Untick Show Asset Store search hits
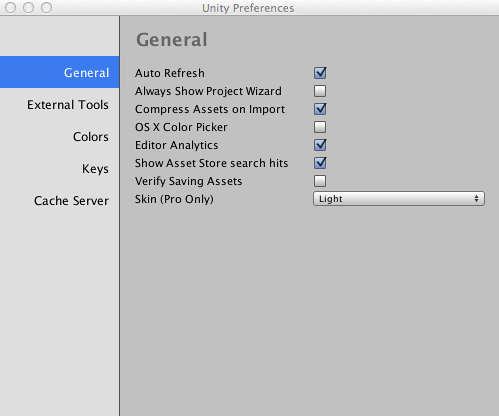This screenshot has width=499, height=416. 320,163
